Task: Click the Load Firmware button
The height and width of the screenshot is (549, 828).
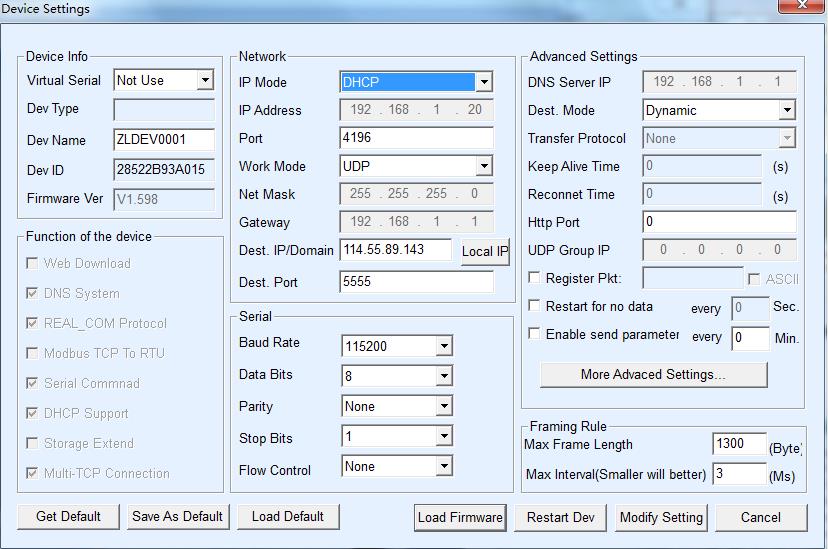Action: point(460,517)
